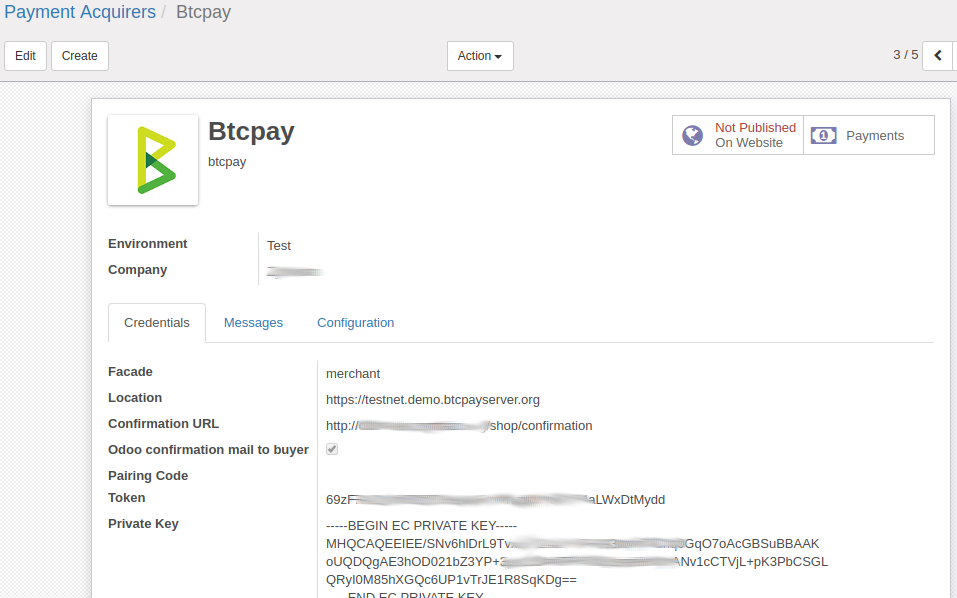Toggle Not Published On Website button
The image size is (957, 598).
(x=738, y=135)
